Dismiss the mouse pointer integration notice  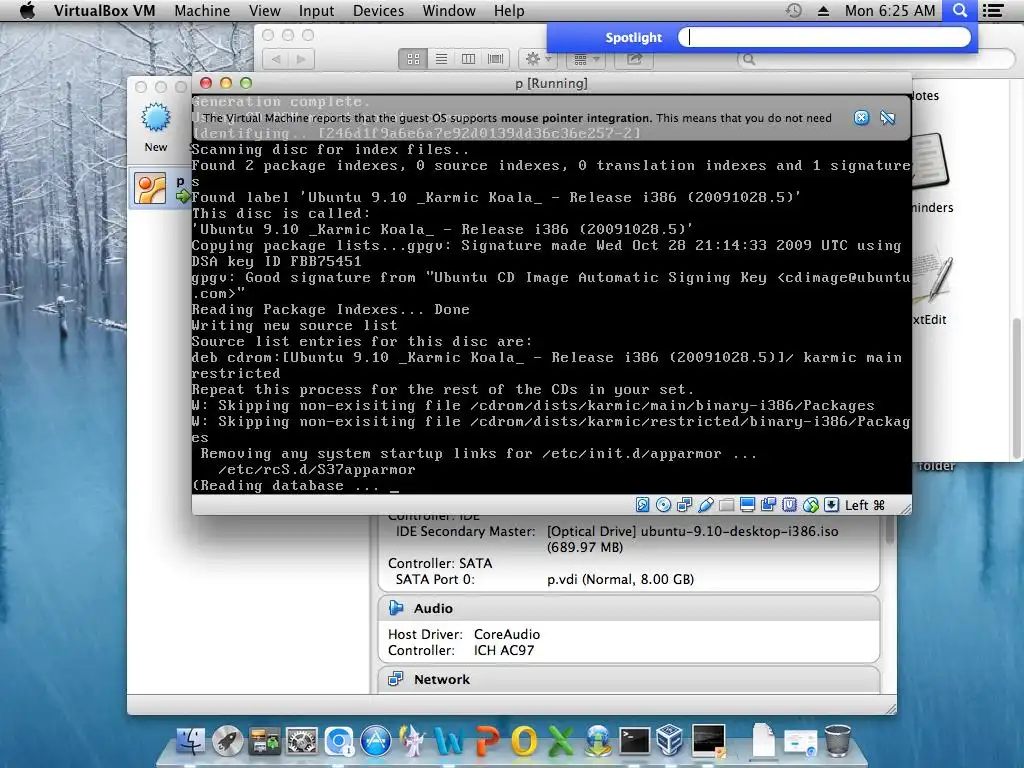[x=861, y=118]
